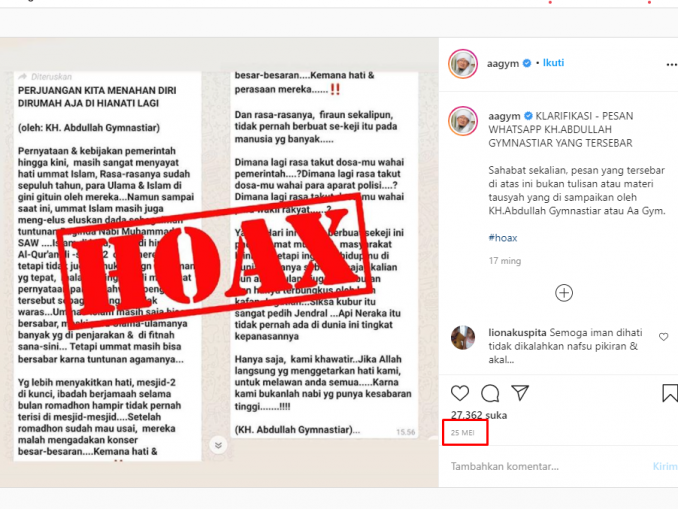Screen dimensions: 678x509
Task: Click the aagym username in the header
Action: [503, 63]
